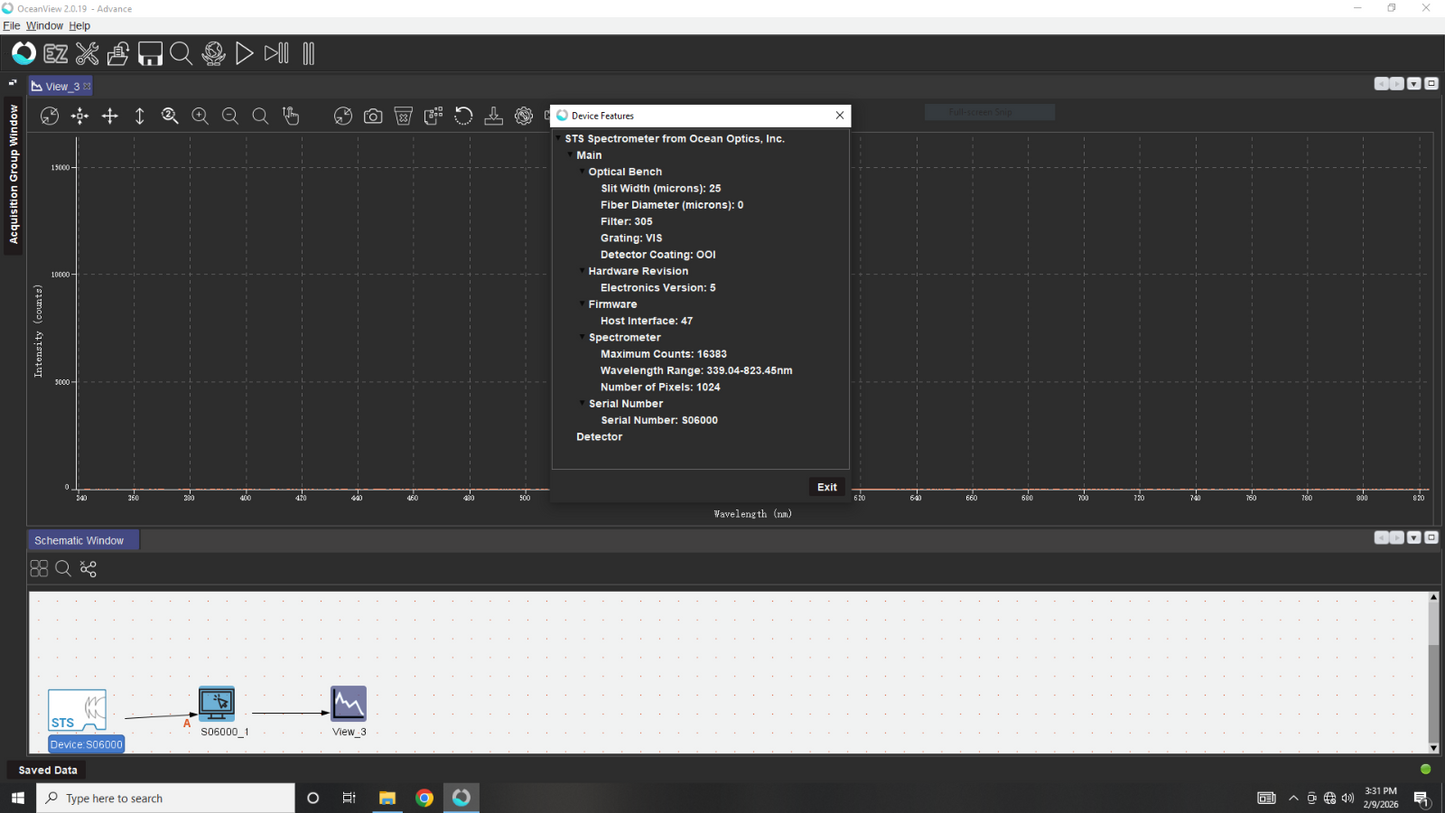Collapse the Serial Number node

pyautogui.click(x=583, y=404)
